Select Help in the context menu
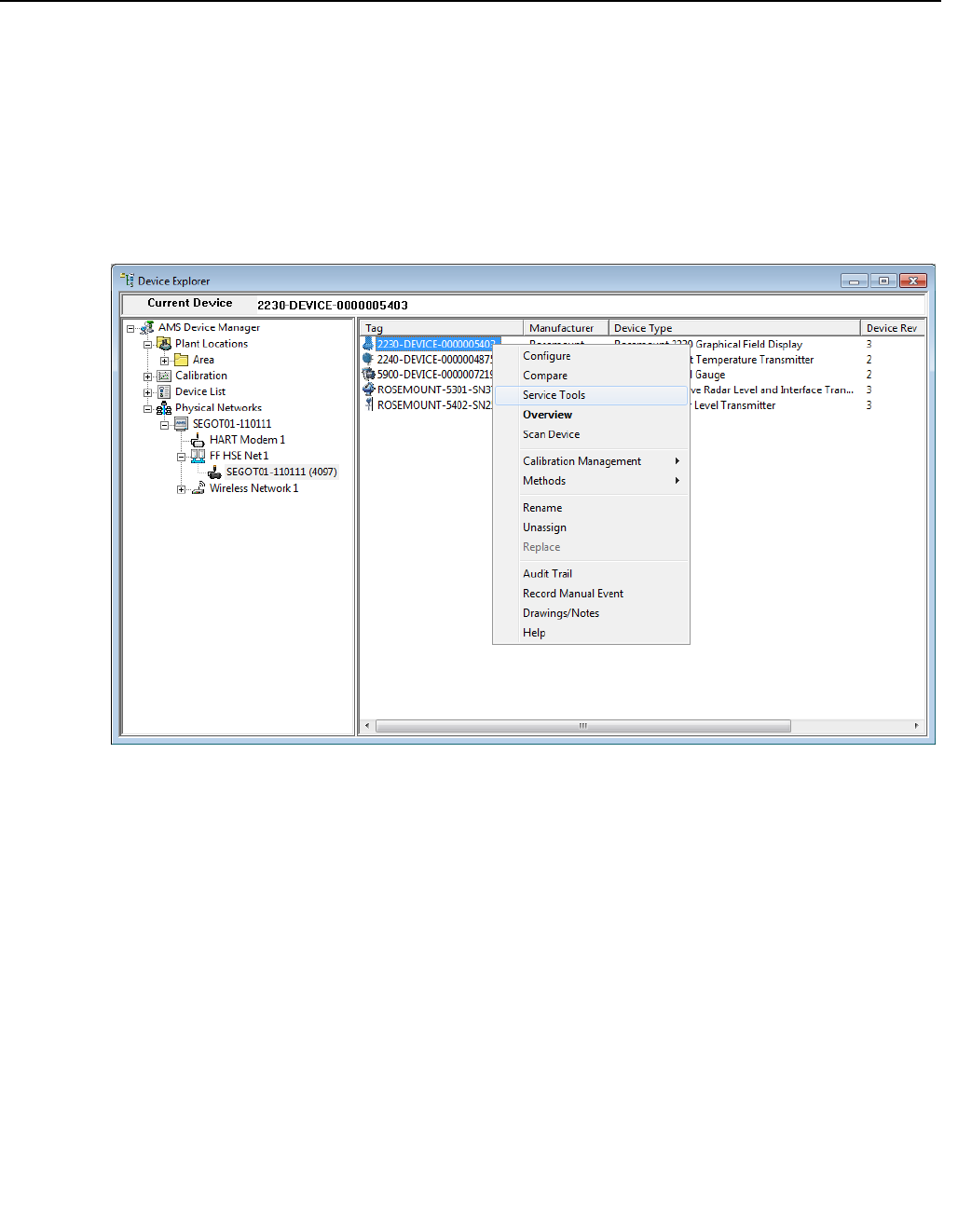Viewport: 958px width, 1232px height. point(591,633)
